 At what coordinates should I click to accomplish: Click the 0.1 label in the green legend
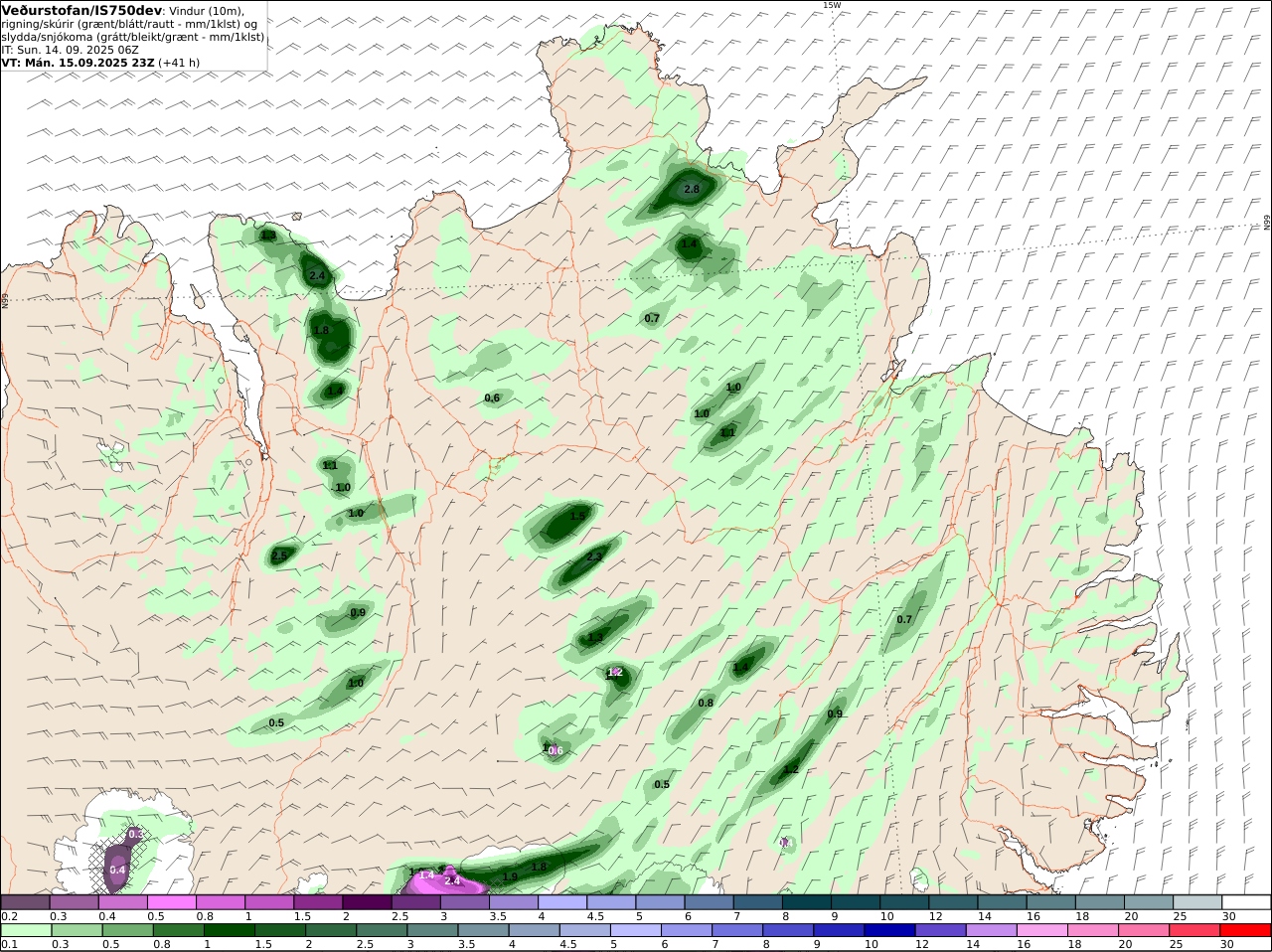point(9,944)
